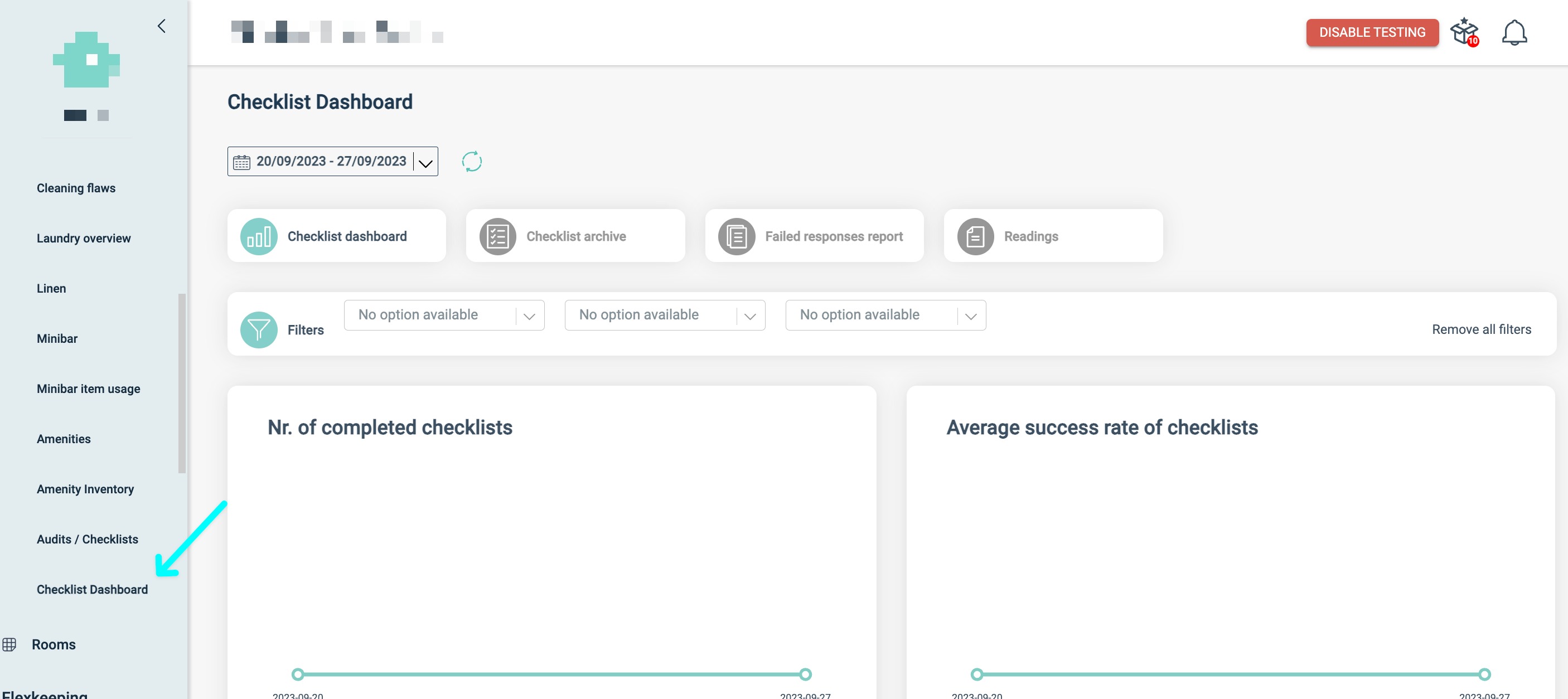The width and height of the screenshot is (1568, 699).
Task: Click the Failed responses report document icon
Action: 736,236
